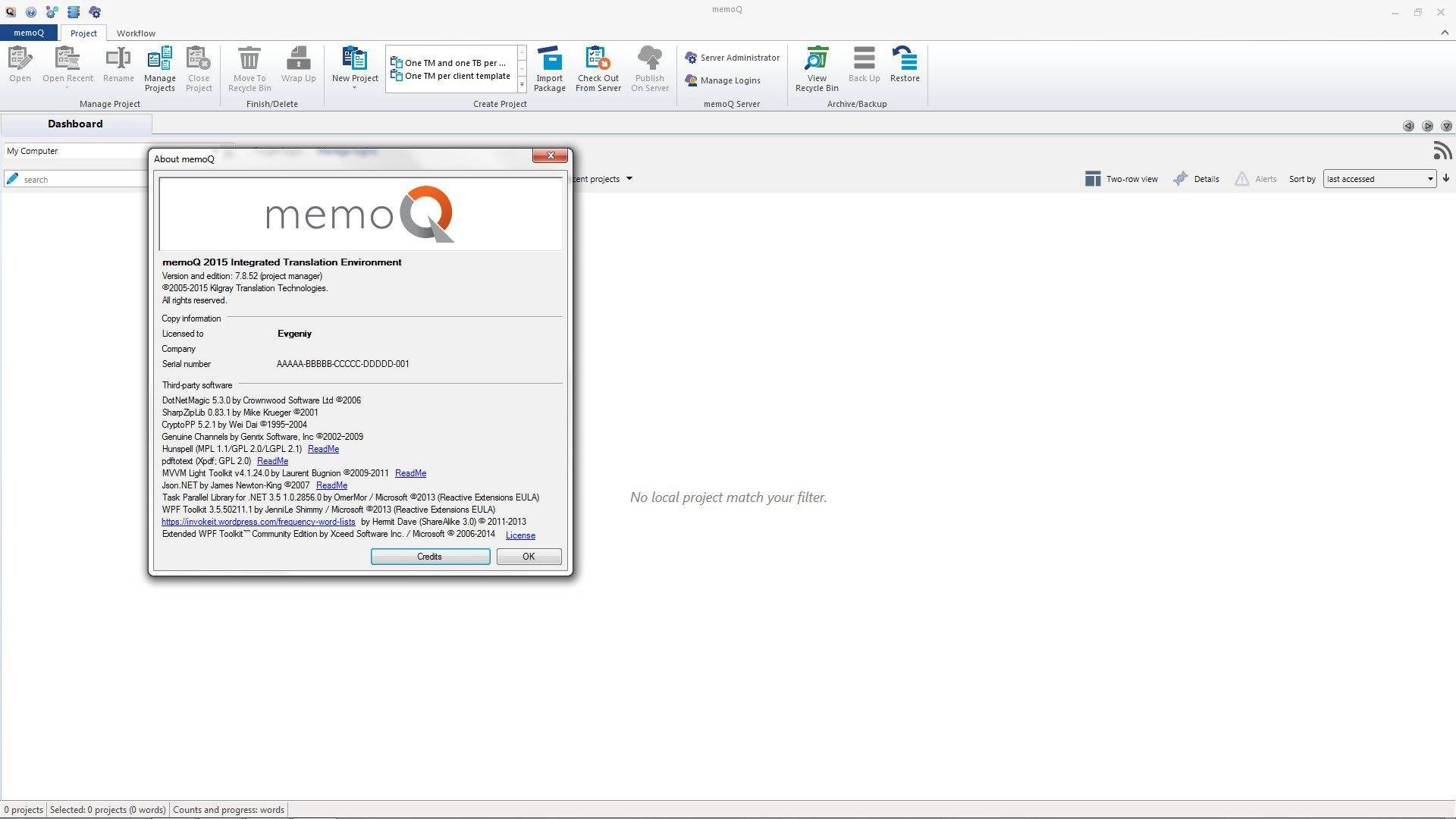Open the MVVM Light Toolkit ReadMe link
Viewport: 1456px width, 819px height.
tap(410, 473)
